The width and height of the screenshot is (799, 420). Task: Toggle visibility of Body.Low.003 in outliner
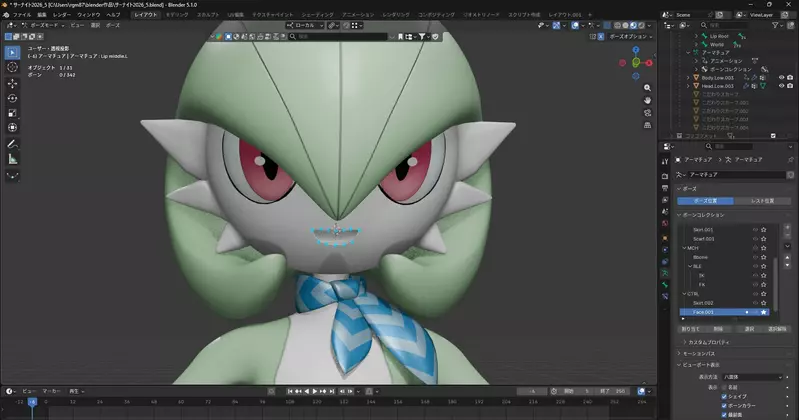click(x=781, y=78)
